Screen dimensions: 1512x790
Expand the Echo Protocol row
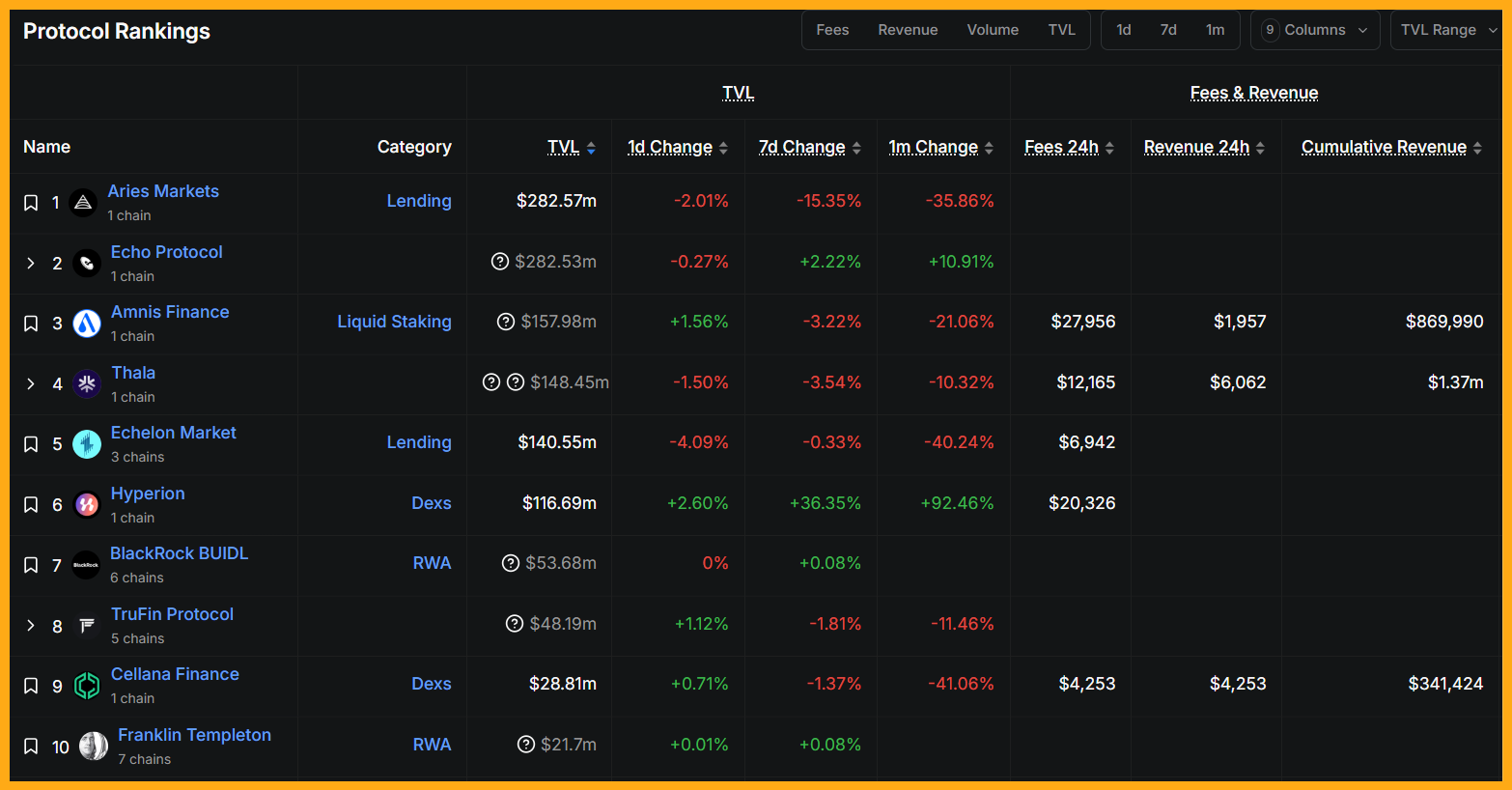point(31,264)
